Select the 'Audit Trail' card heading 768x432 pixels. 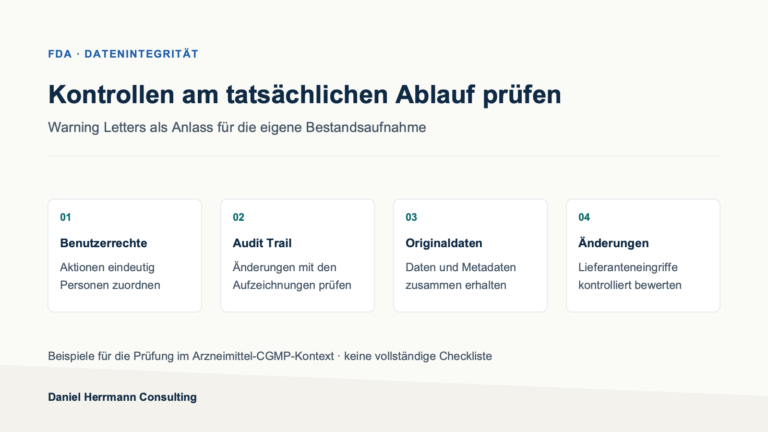click(x=262, y=243)
